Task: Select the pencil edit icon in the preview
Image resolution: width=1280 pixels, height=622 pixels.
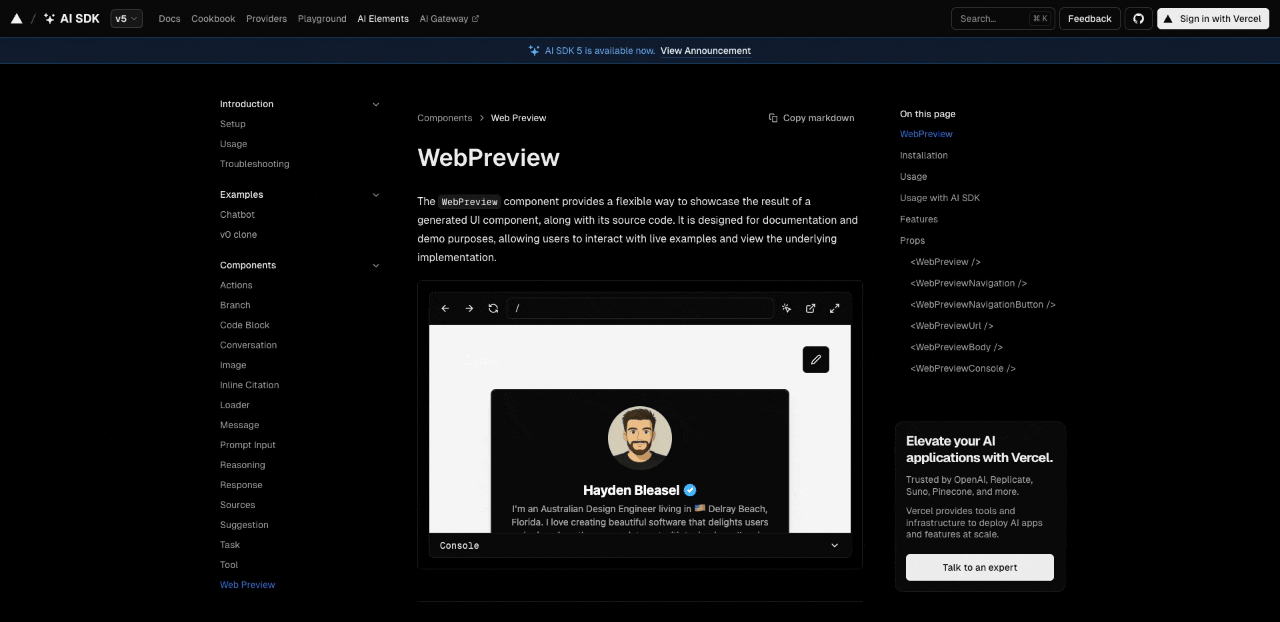Action: (x=815, y=359)
